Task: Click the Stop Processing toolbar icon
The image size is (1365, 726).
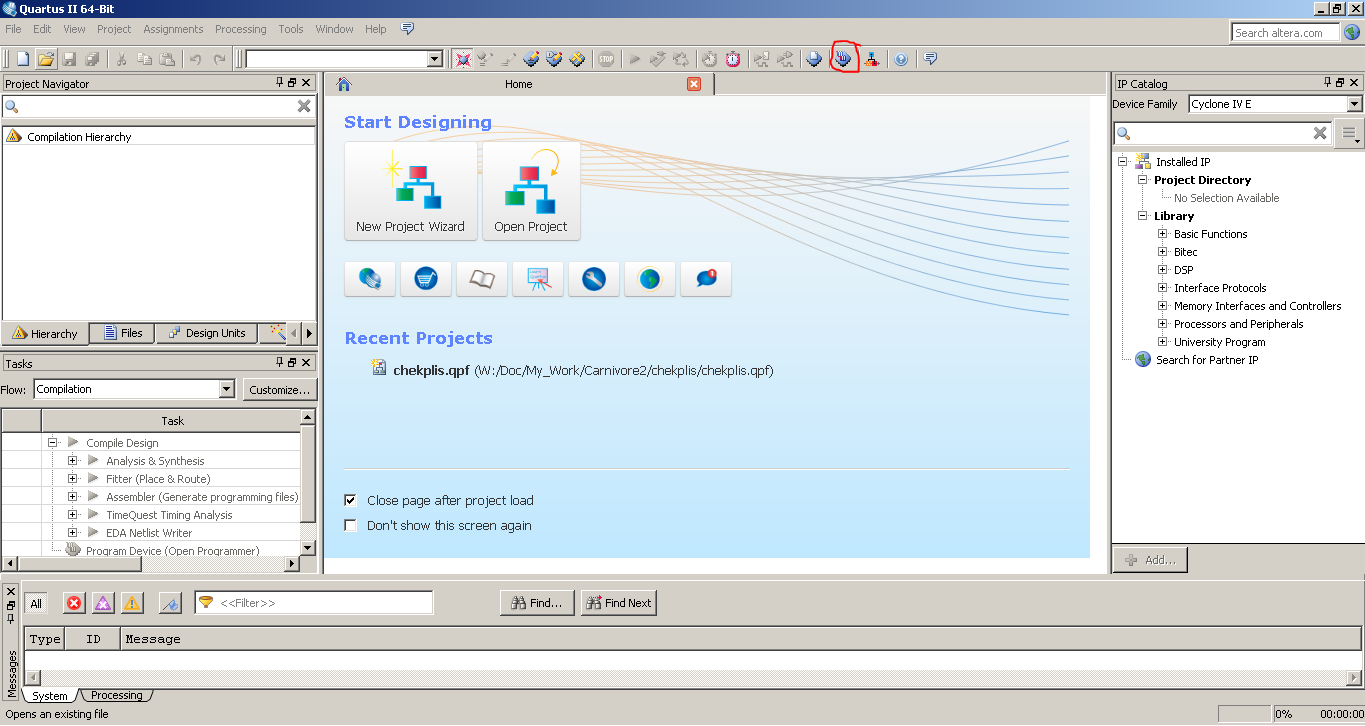Action: 606,59
